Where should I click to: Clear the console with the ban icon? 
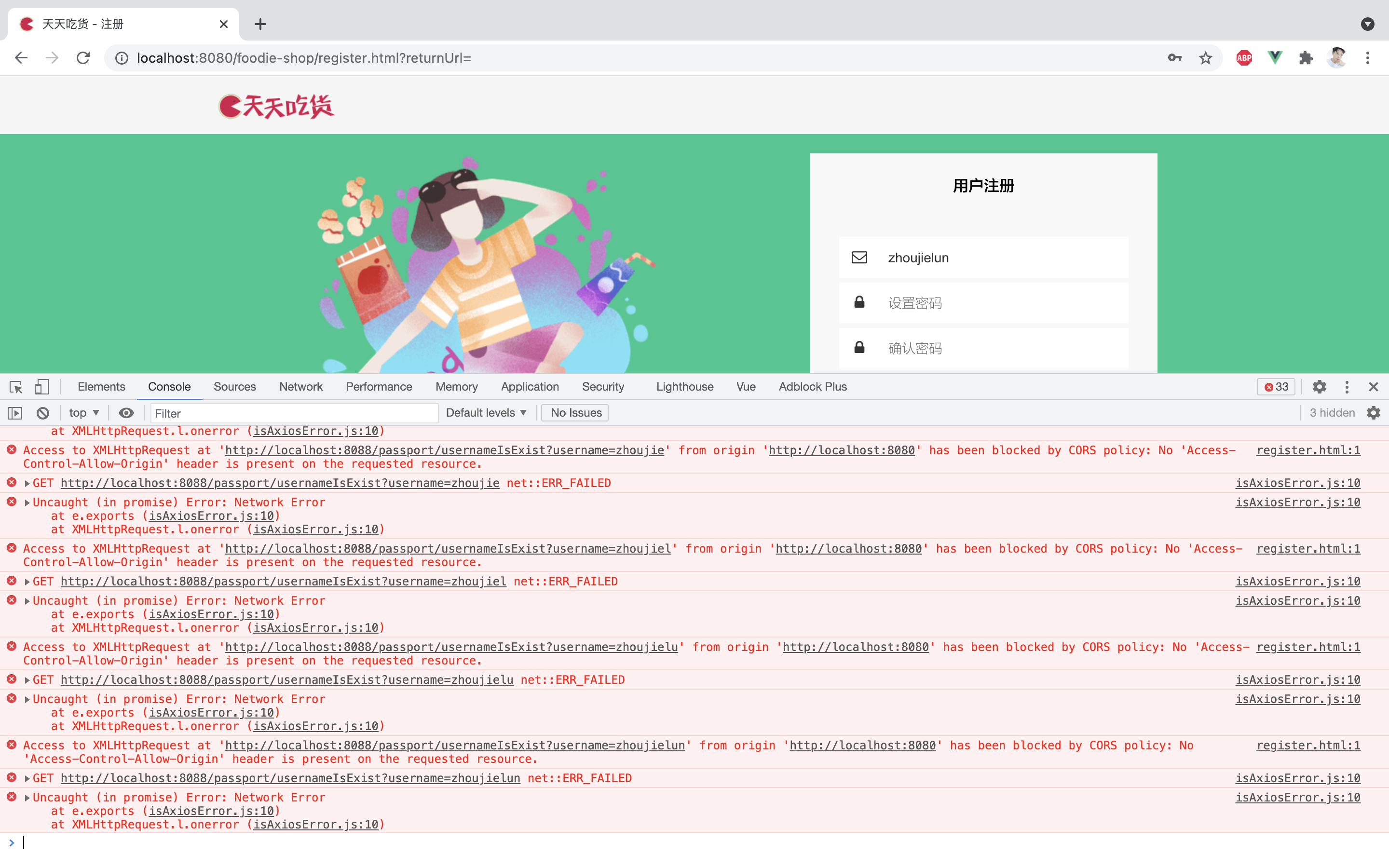point(43,413)
